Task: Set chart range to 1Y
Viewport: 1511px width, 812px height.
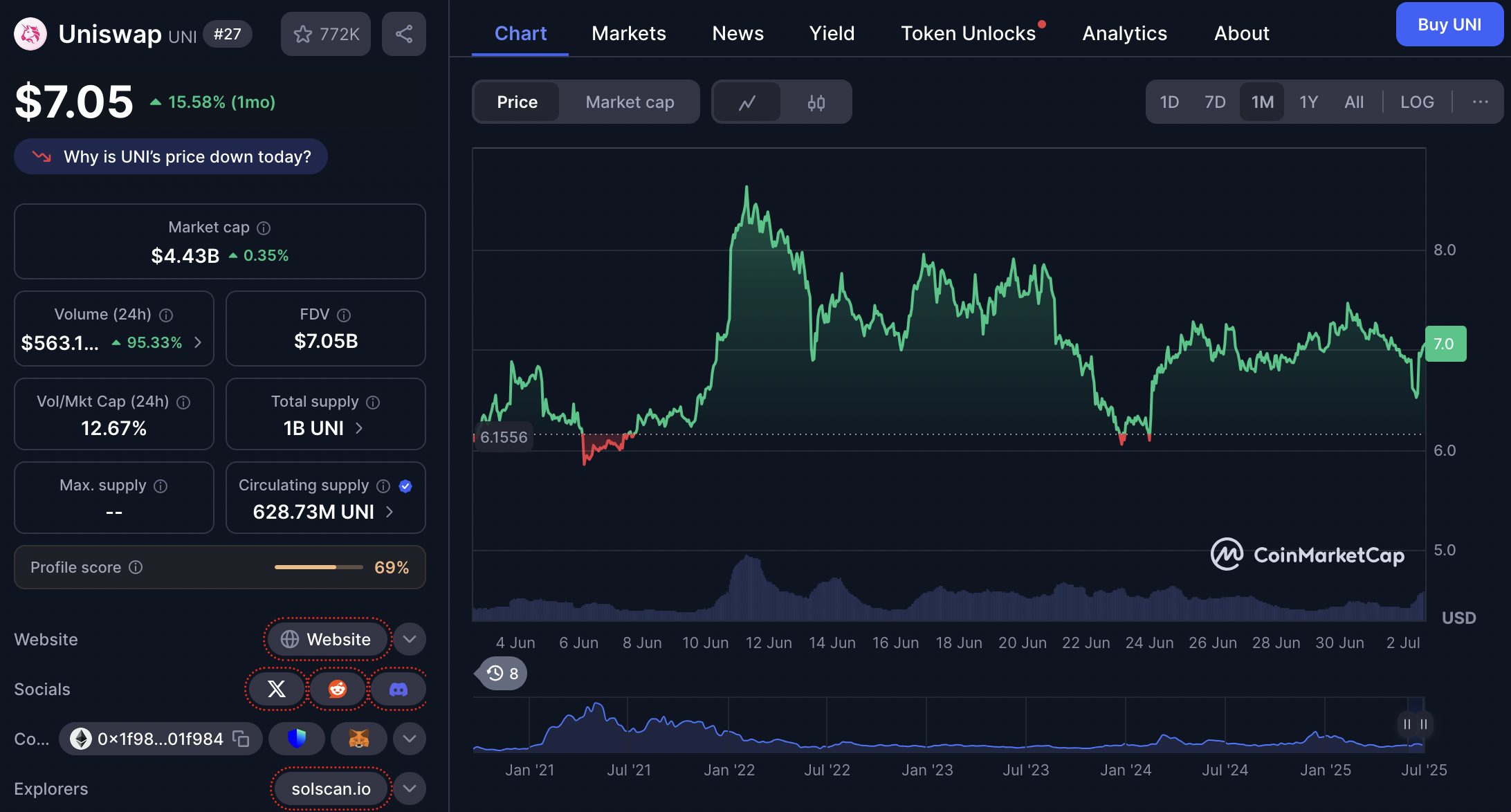Action: coord(1308,102)
